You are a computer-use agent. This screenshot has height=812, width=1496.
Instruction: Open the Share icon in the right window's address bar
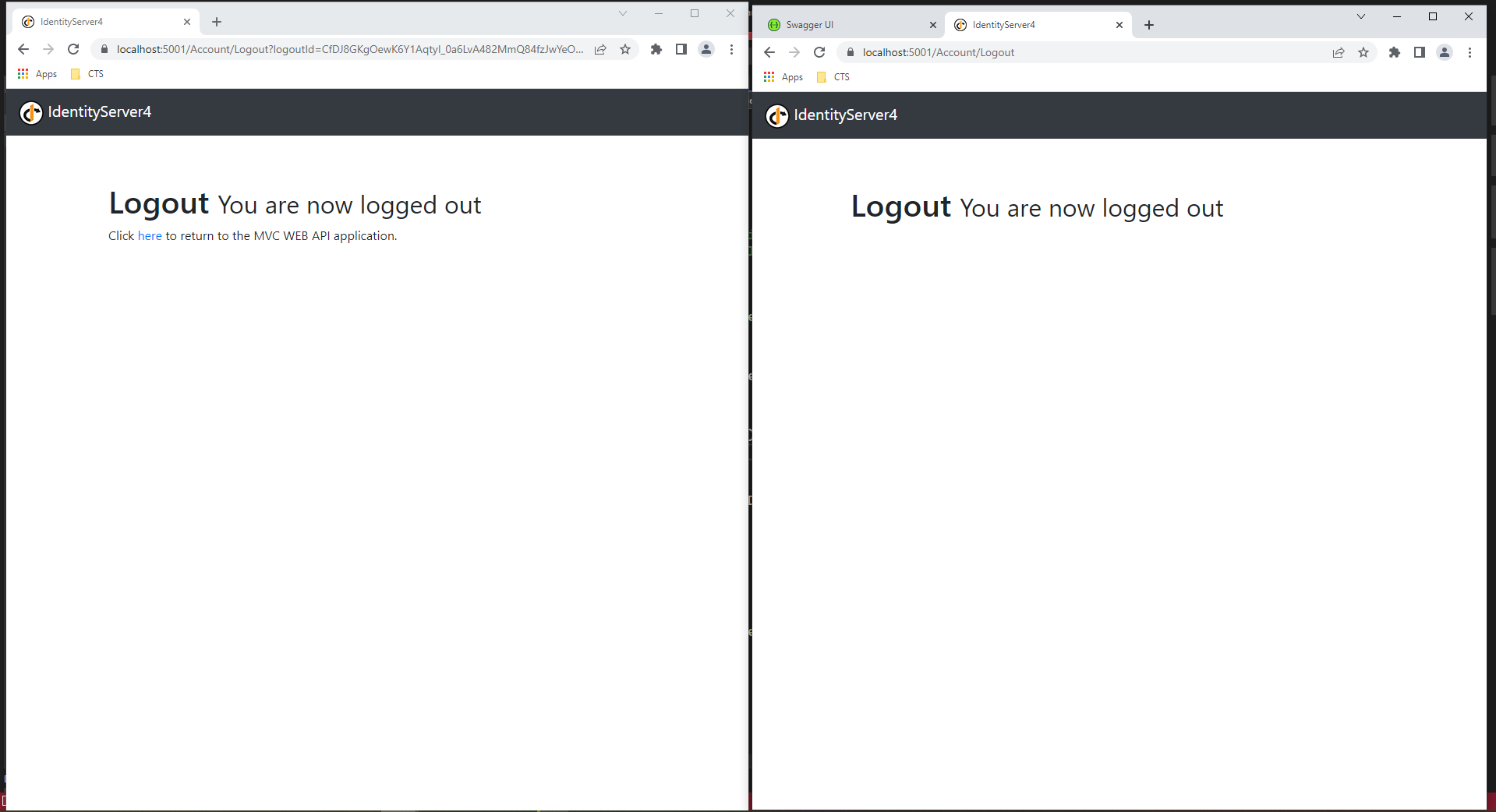[1339, 52]
